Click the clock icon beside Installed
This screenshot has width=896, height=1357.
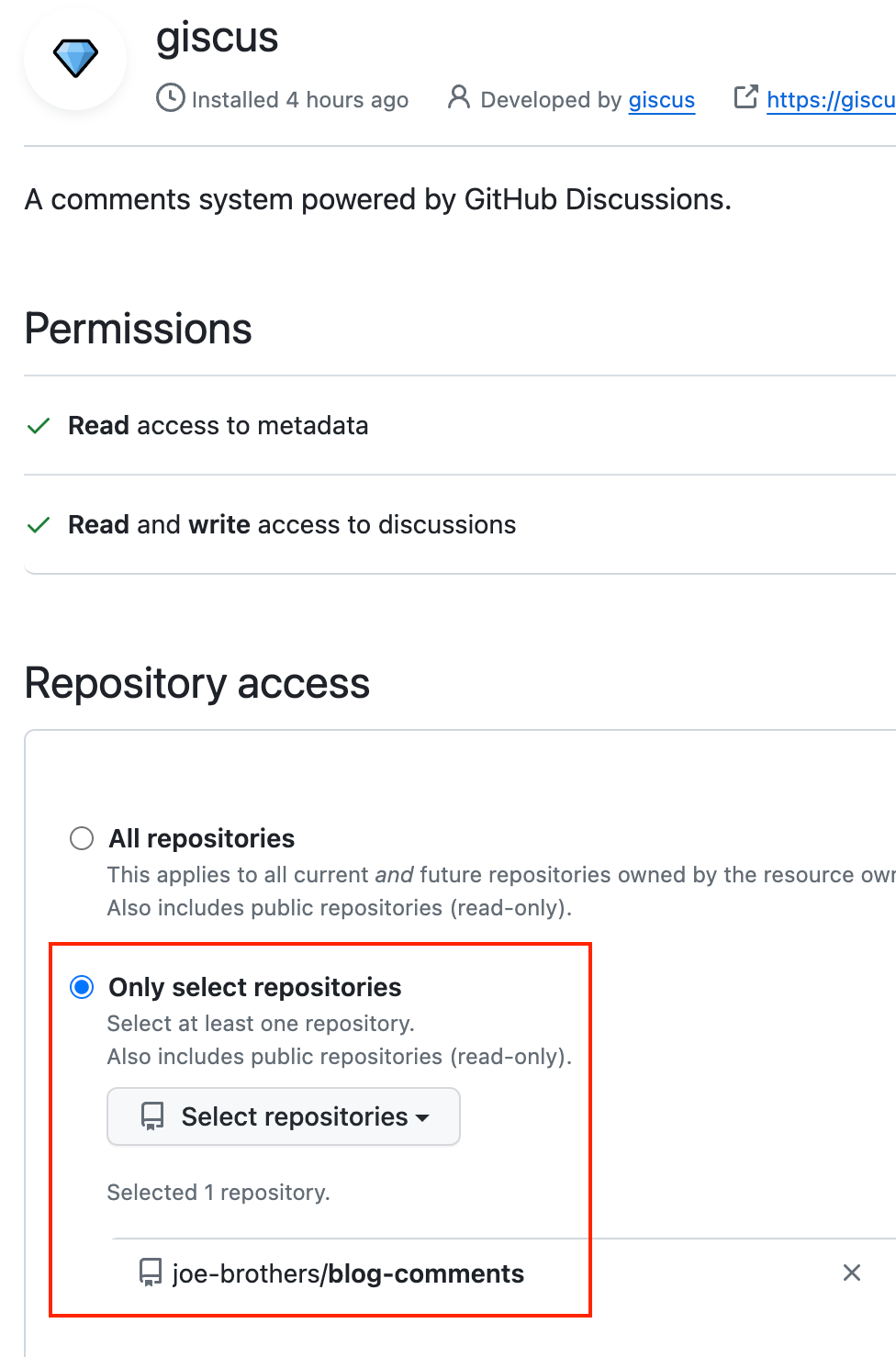click(170, 97)
